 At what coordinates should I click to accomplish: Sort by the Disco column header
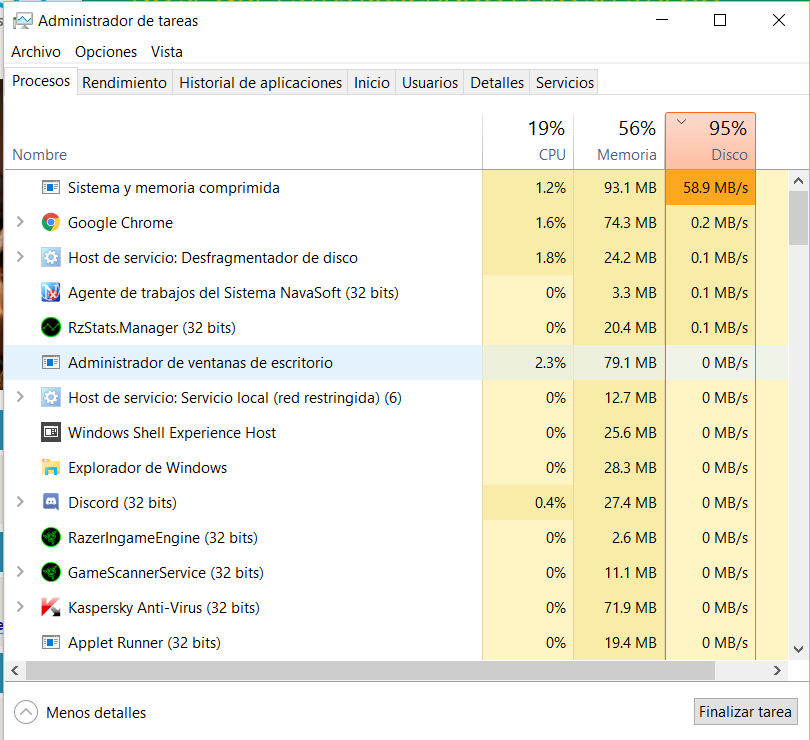click(x=710, y=141)
